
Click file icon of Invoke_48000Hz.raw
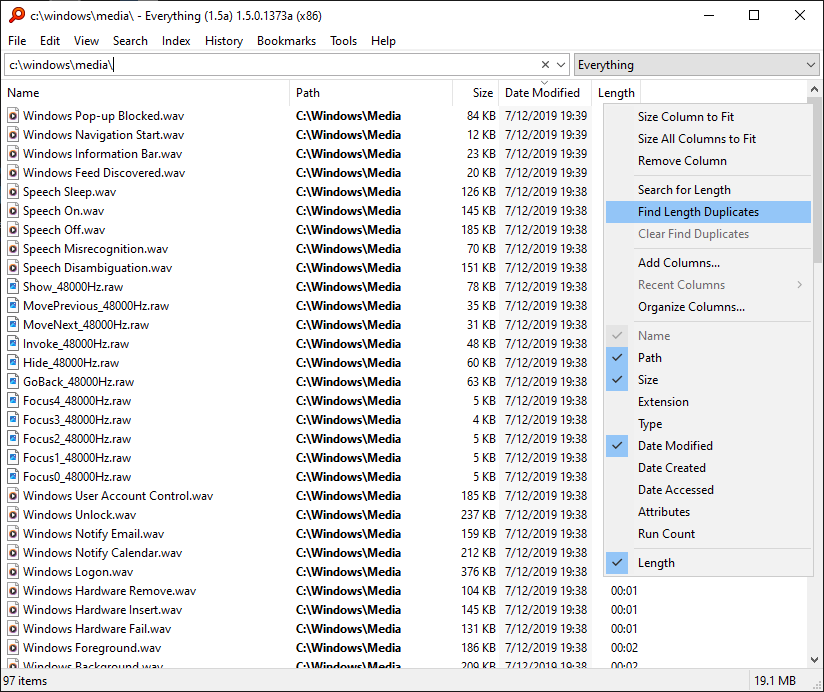[13, 344]
